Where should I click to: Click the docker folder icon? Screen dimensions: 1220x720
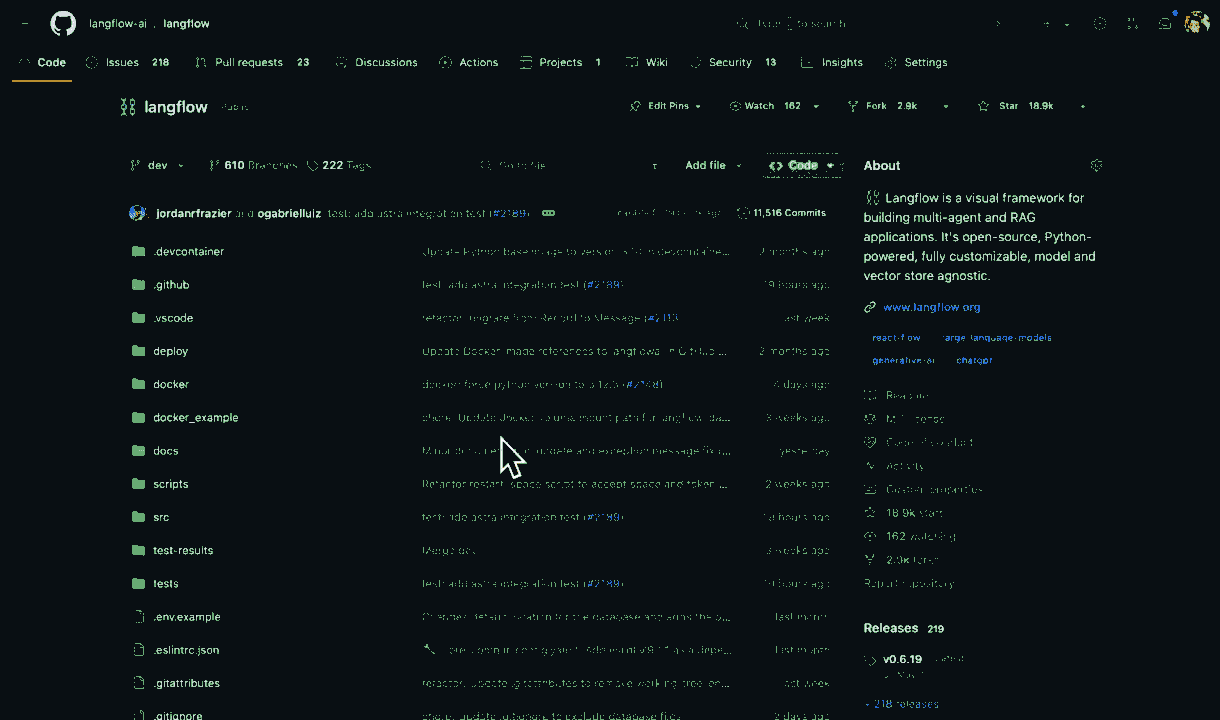(138, 385)
